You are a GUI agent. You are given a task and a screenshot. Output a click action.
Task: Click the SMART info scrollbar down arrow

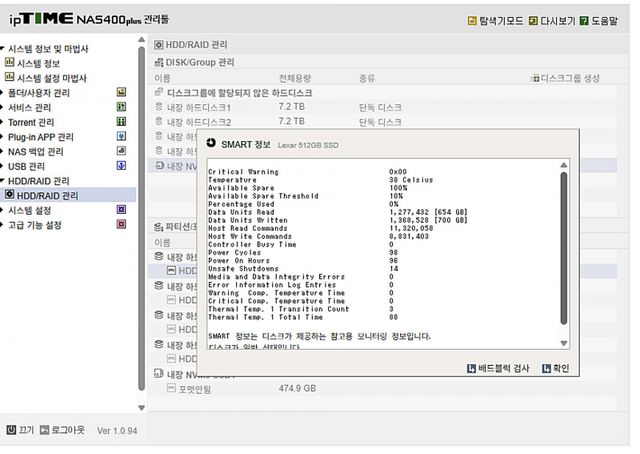point(564,345)
